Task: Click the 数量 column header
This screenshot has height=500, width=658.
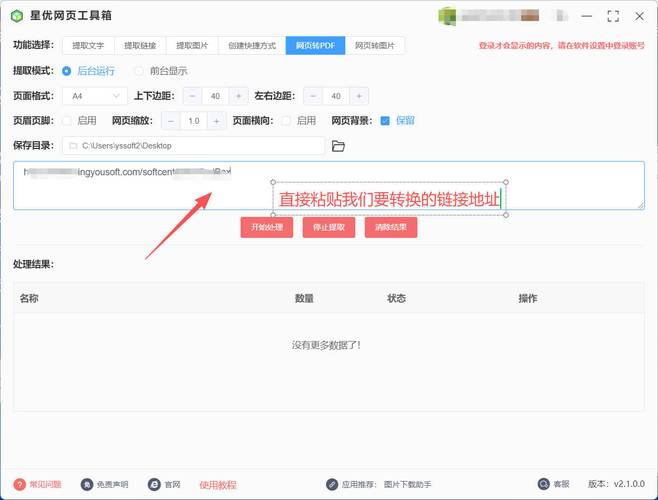Action: [304, 298]
